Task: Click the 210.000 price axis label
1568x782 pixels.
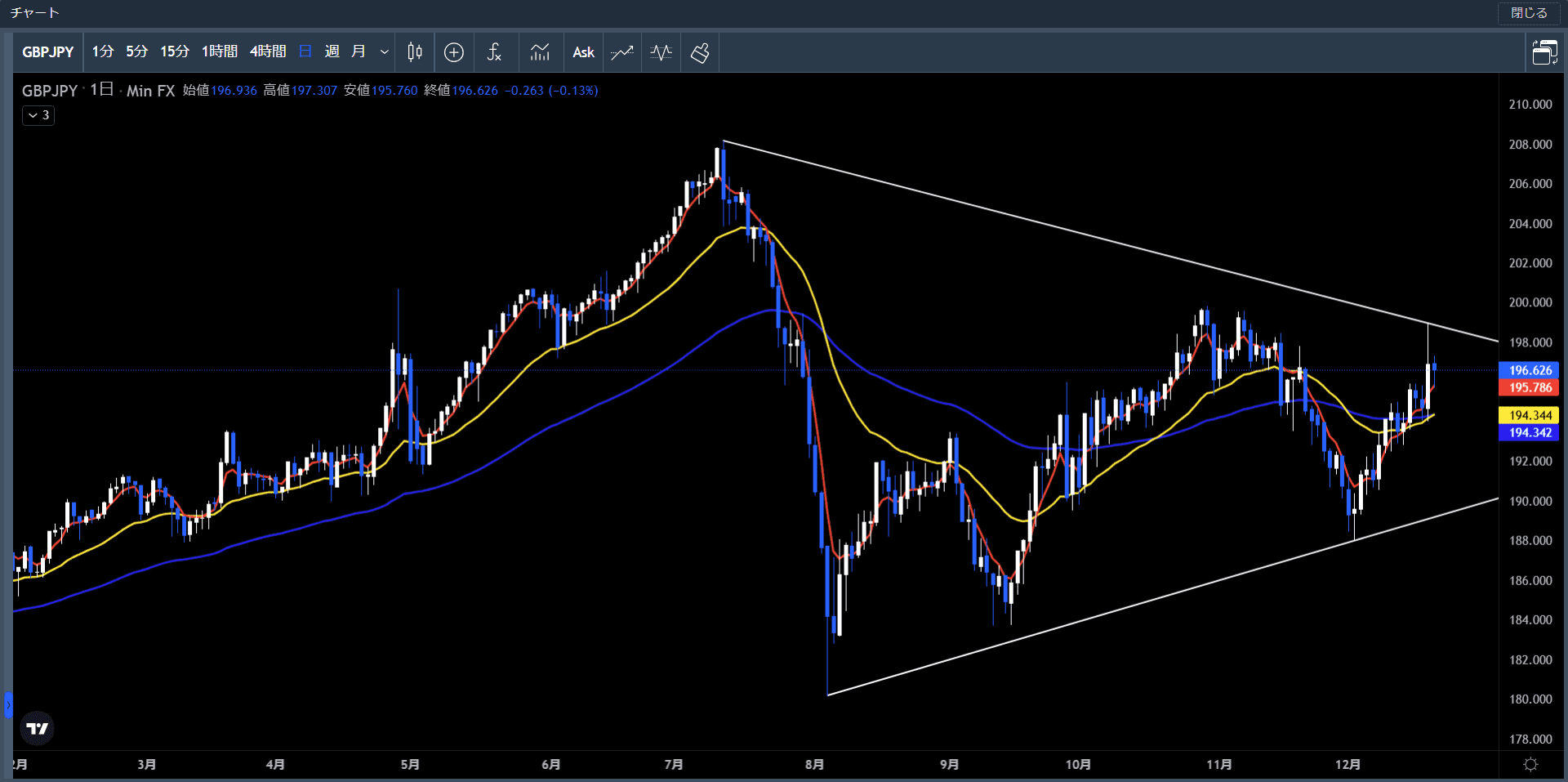Action: 1530,105
